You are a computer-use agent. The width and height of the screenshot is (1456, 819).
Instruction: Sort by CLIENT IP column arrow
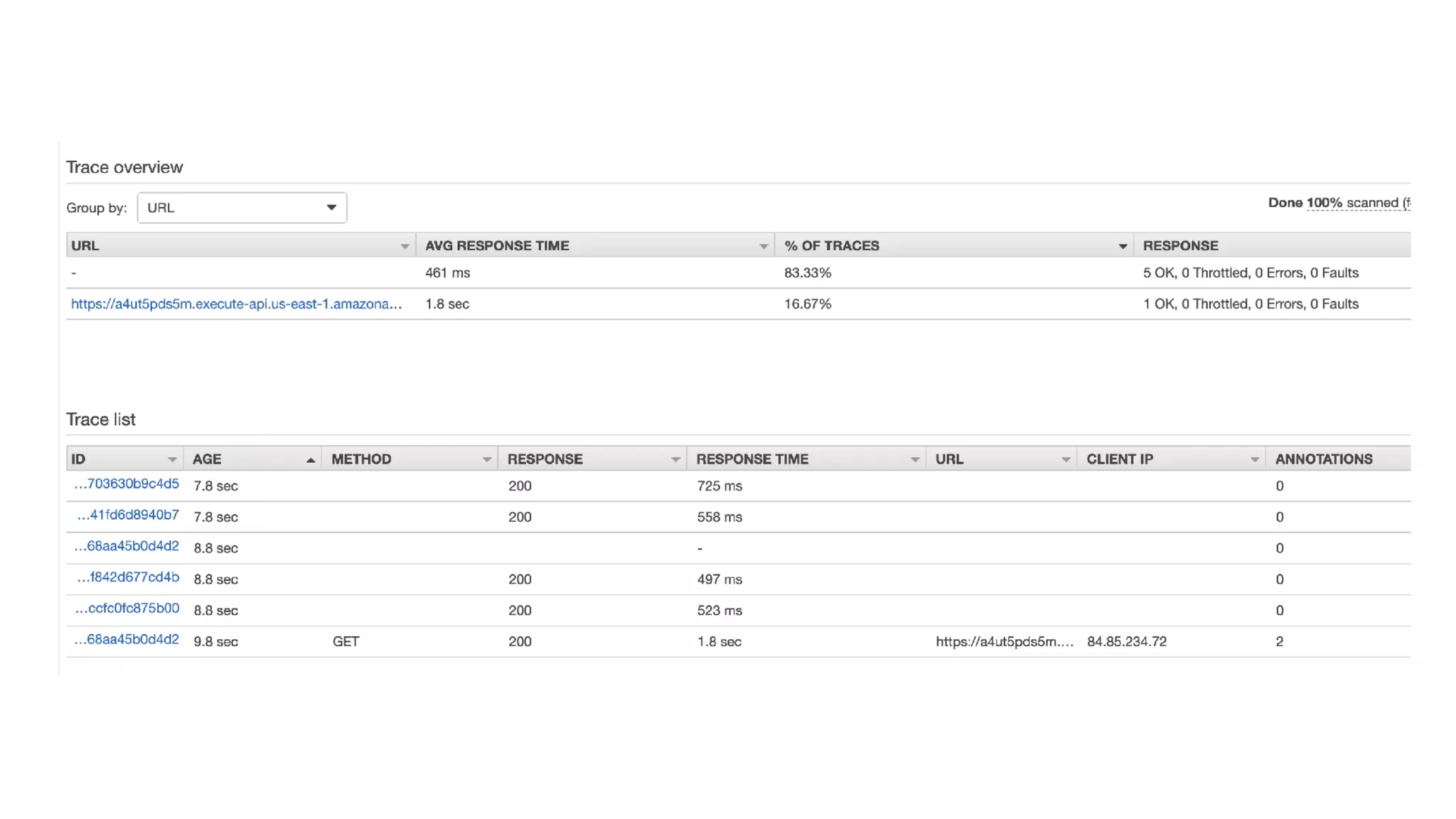click(1255, 459)
